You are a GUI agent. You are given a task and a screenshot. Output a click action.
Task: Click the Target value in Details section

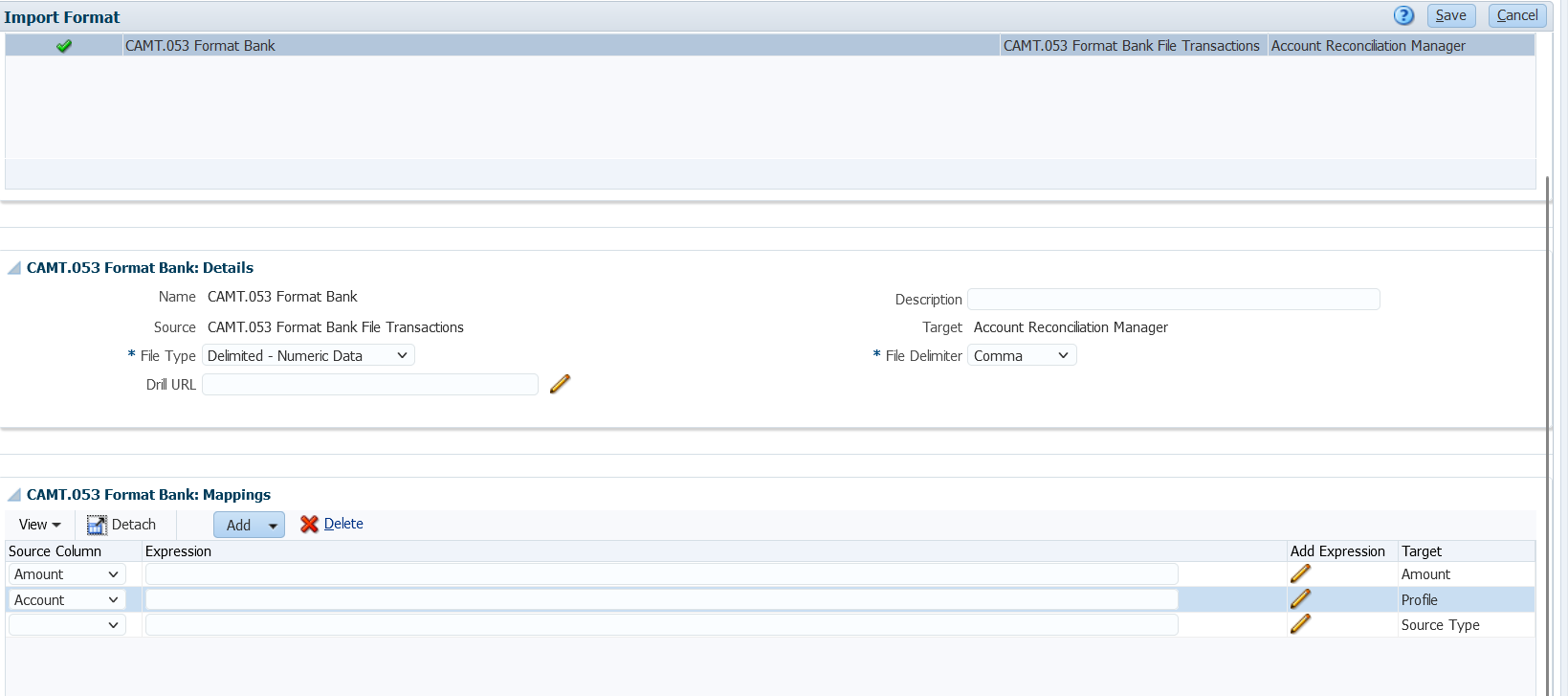click(1071, 327)
